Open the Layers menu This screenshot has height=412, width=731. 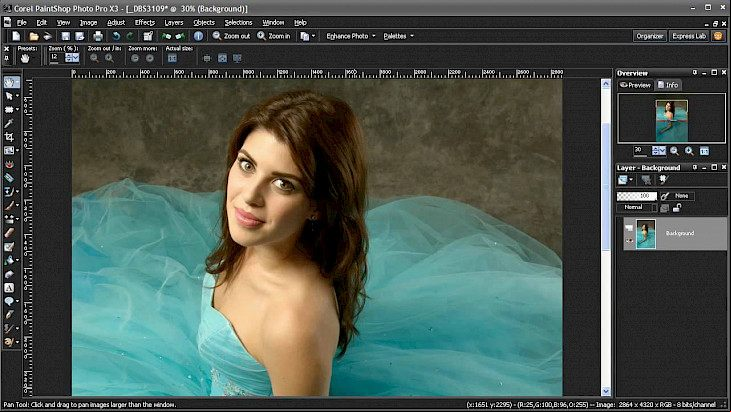[173, 22]
